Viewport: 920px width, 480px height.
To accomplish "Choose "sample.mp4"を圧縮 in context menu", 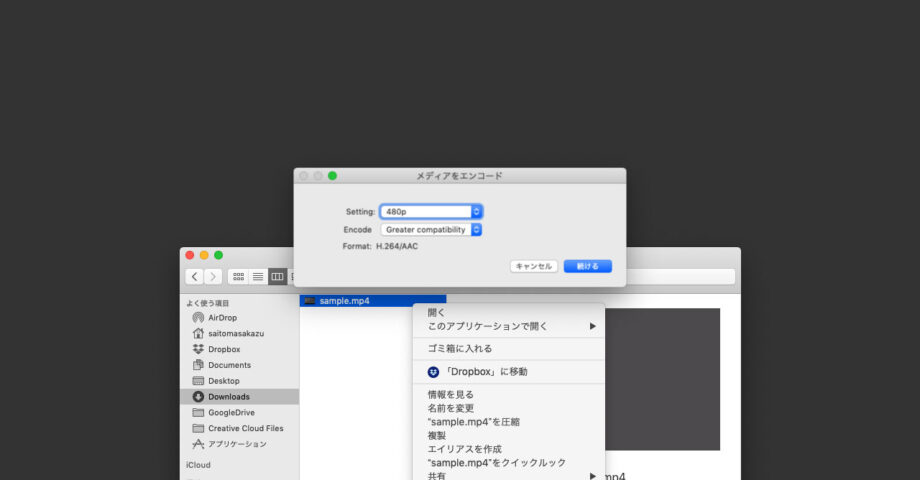I will [x=509, y=422].
